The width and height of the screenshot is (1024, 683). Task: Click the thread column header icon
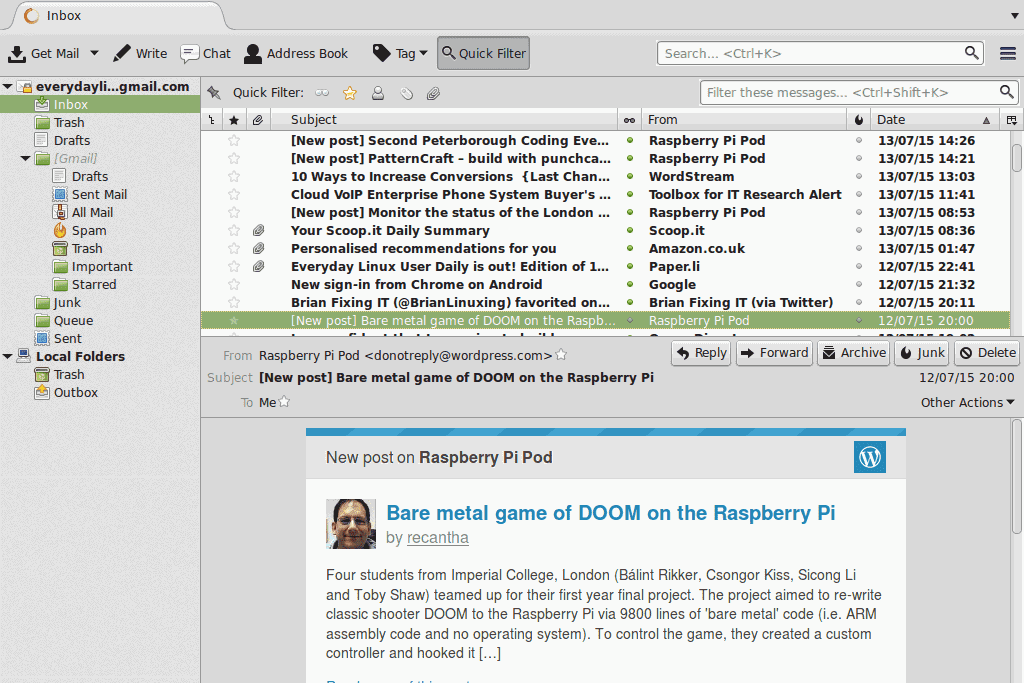(211, 119)
